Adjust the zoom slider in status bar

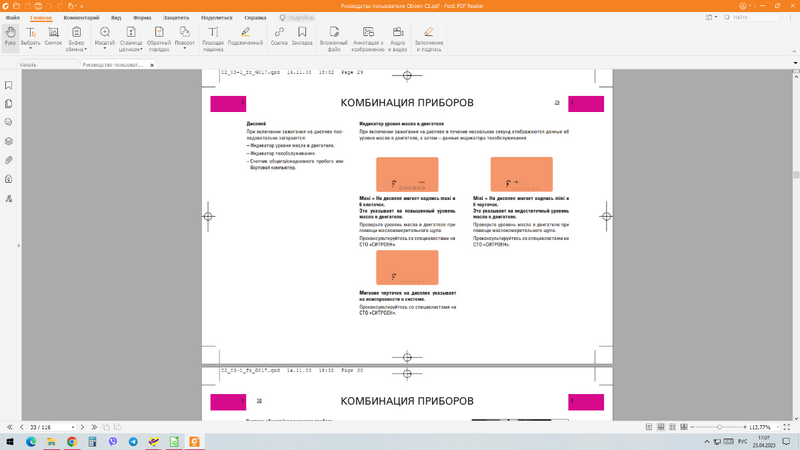point(720,426)
